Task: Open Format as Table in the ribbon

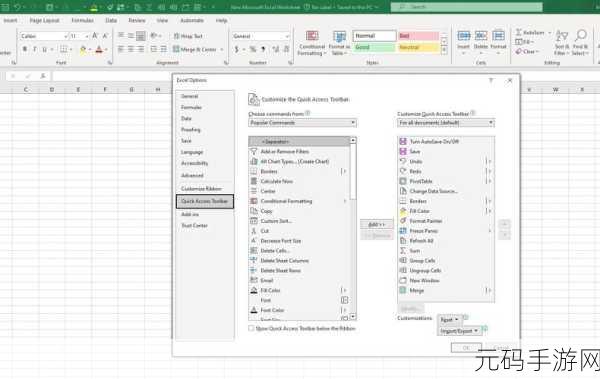Action: (339, 43)
